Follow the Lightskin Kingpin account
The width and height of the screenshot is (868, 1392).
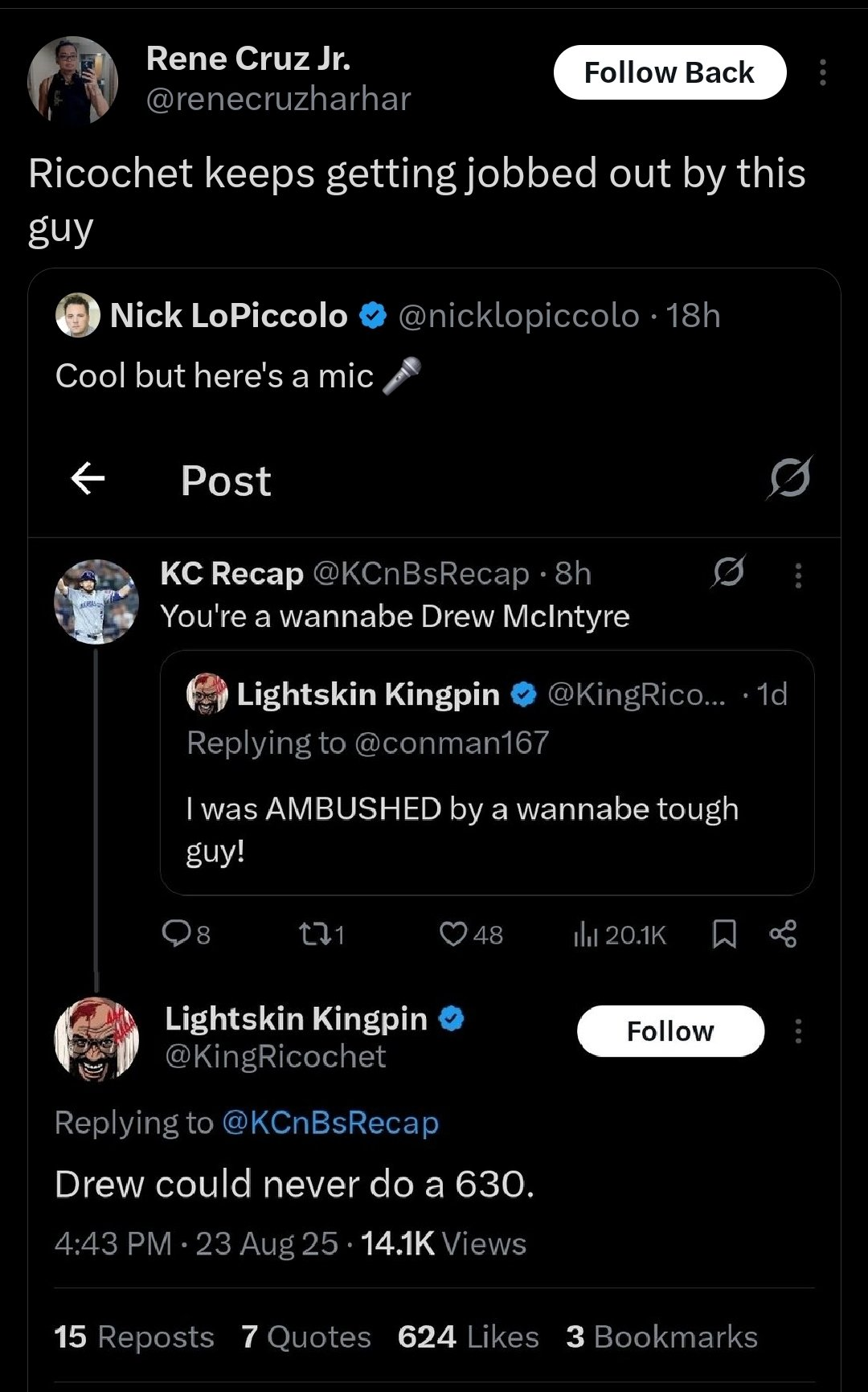[670, 1031]
